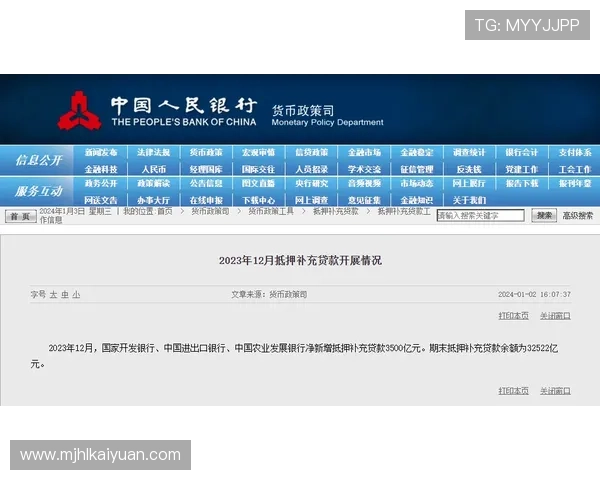
Task: Click the 货币政策工具 breadcrumb link
Action: tap(271, 211)
